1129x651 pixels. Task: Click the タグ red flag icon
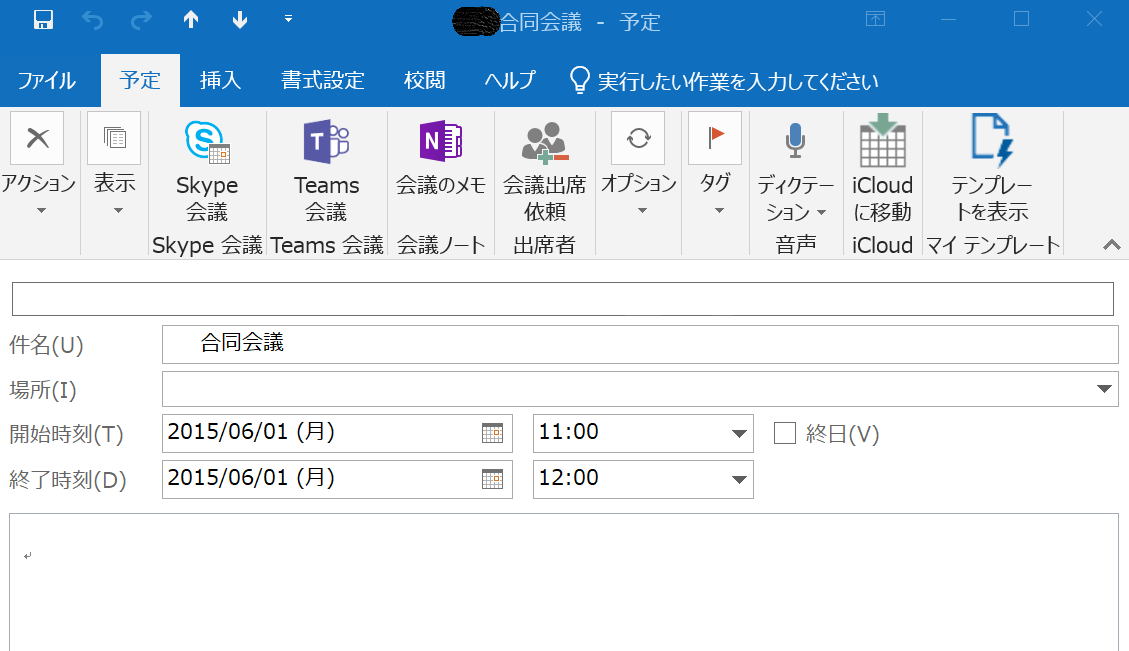pos(715,138)
